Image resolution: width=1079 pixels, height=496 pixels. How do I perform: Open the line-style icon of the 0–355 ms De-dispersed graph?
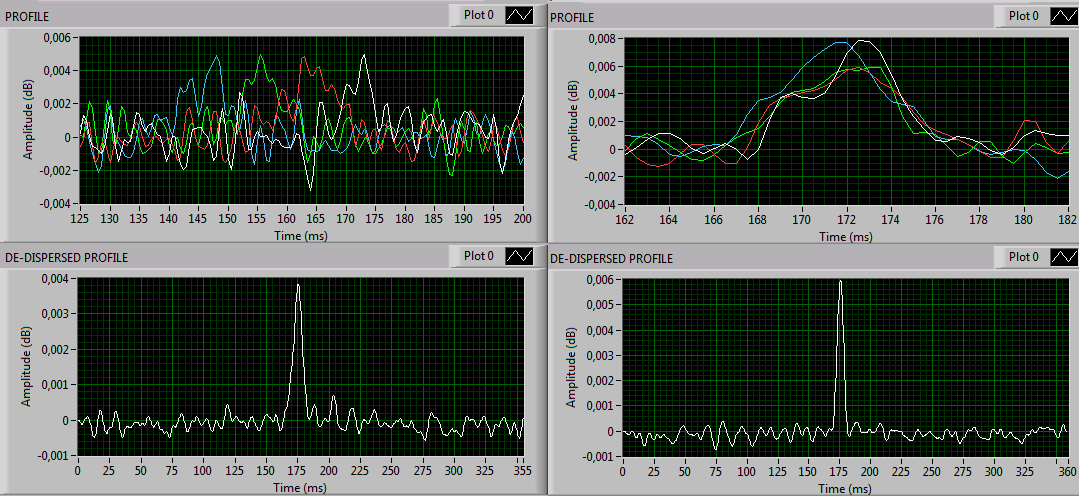point(521,257)
